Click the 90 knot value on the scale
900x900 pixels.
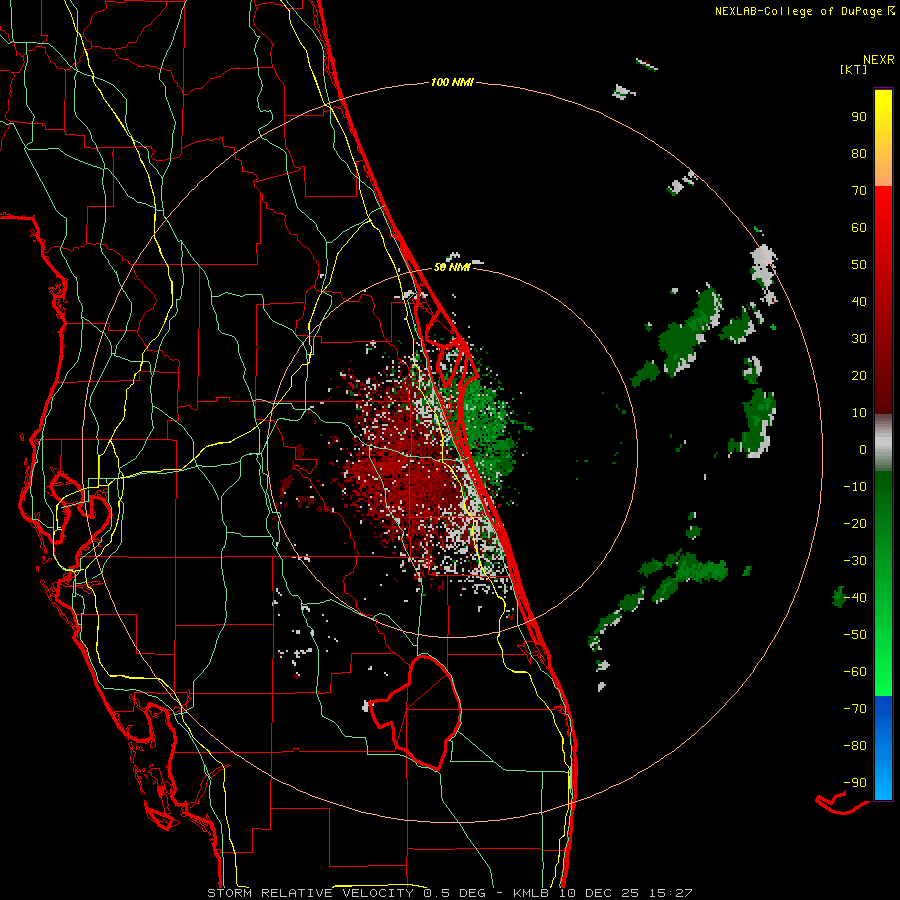click(859, 117)
